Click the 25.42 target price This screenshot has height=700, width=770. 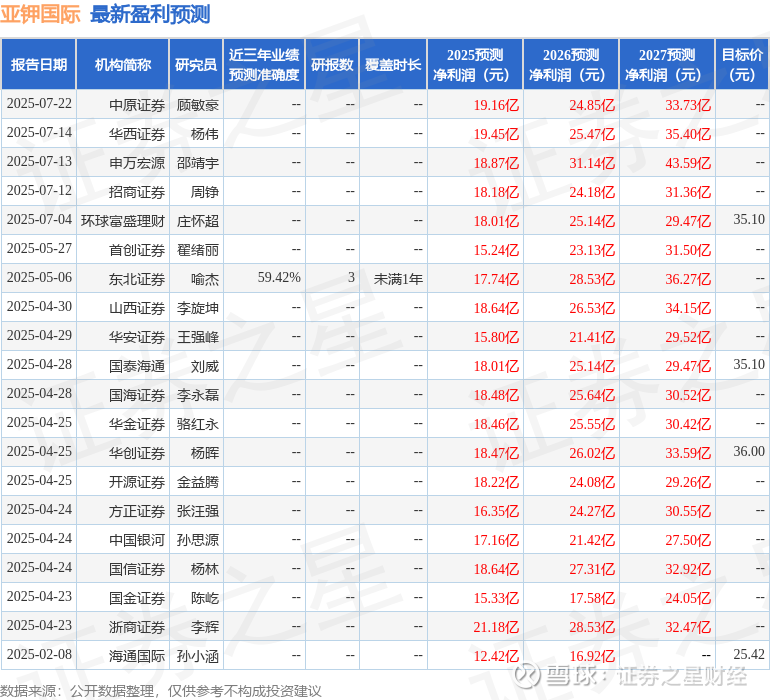point(749,654)
